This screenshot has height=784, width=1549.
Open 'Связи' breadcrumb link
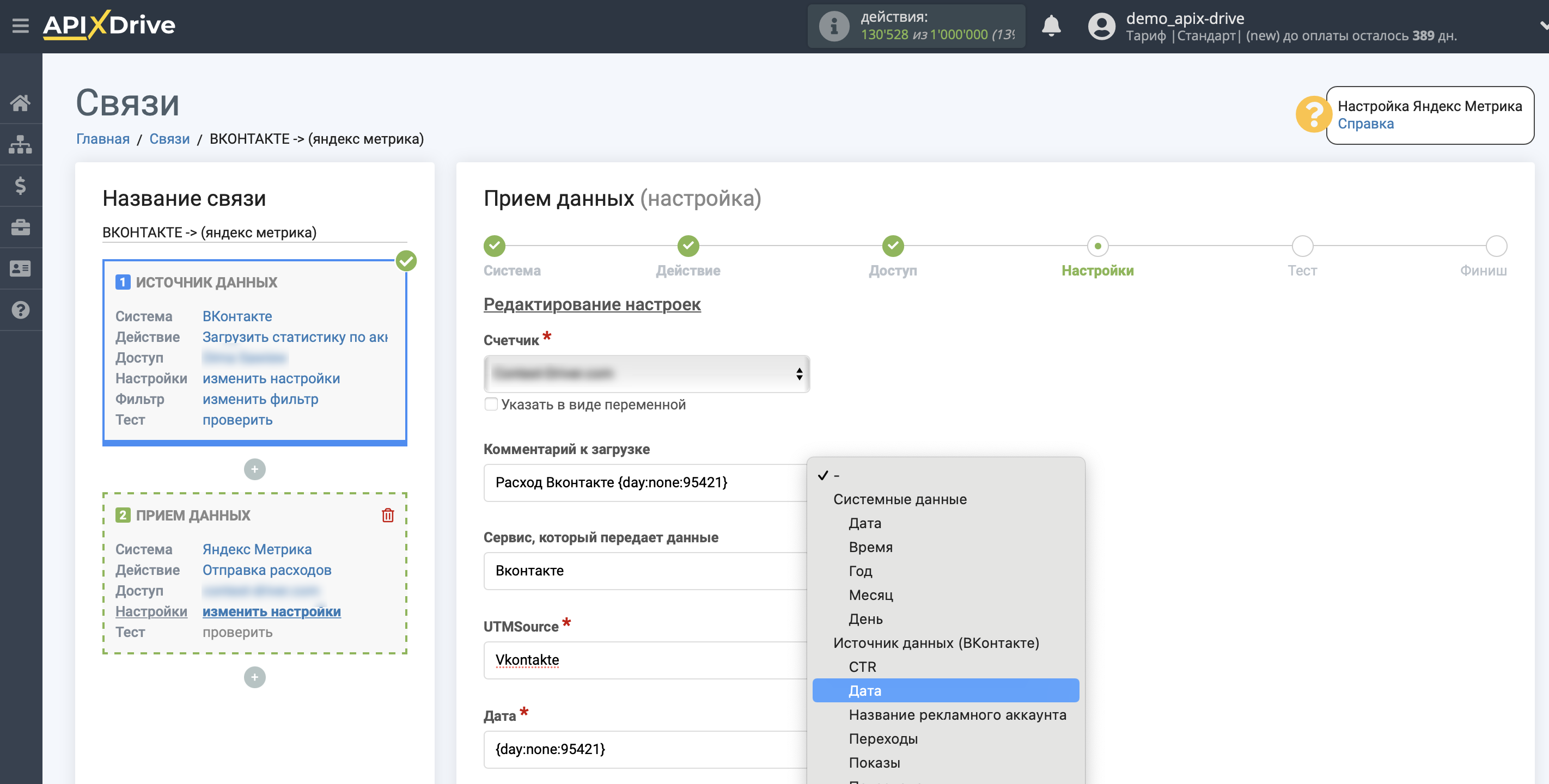pos(169,138)
